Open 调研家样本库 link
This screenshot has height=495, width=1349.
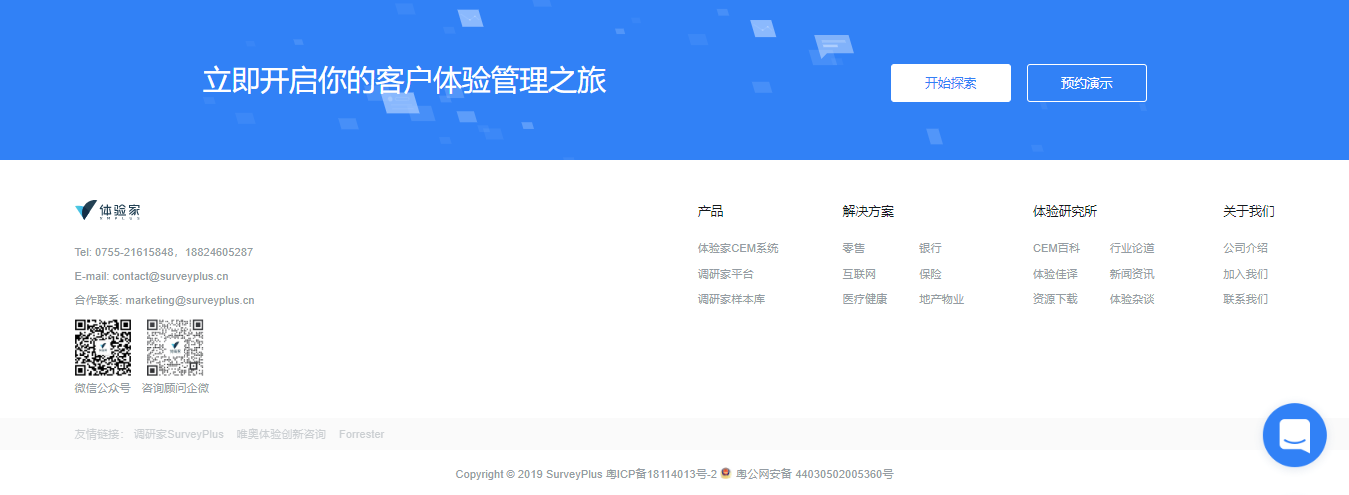coord(731,299)
